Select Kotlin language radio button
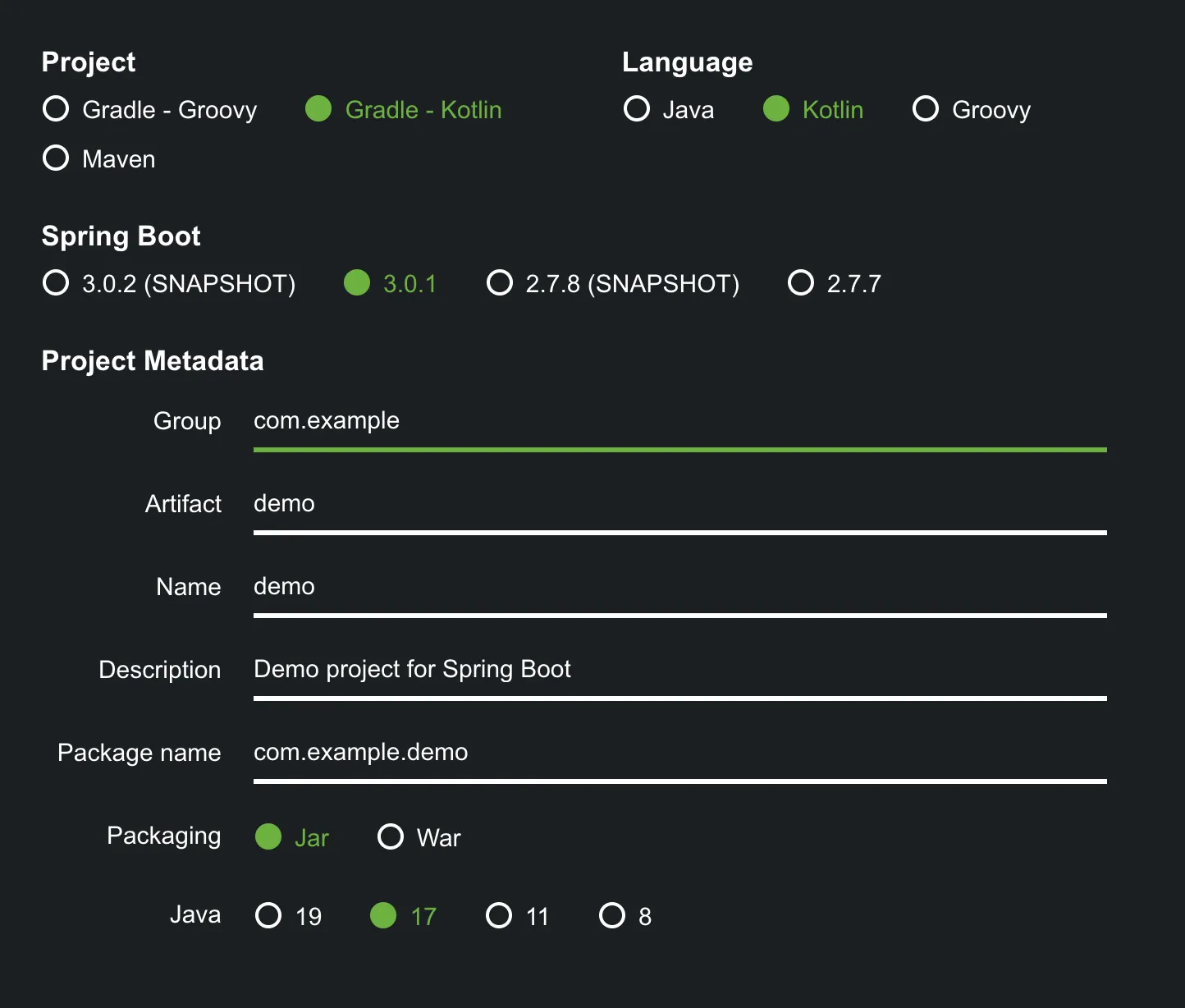 click(x=776, y=109)
